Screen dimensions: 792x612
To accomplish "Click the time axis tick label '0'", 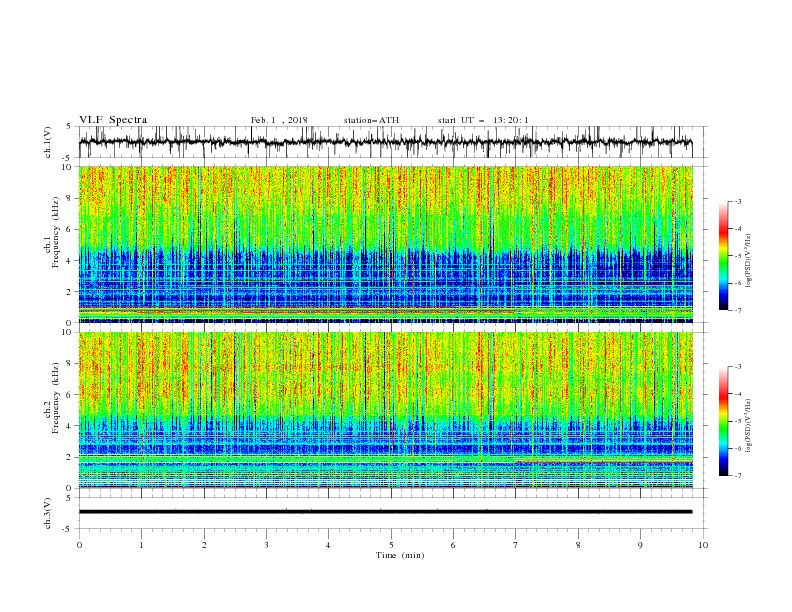I will tap(79, 545).
